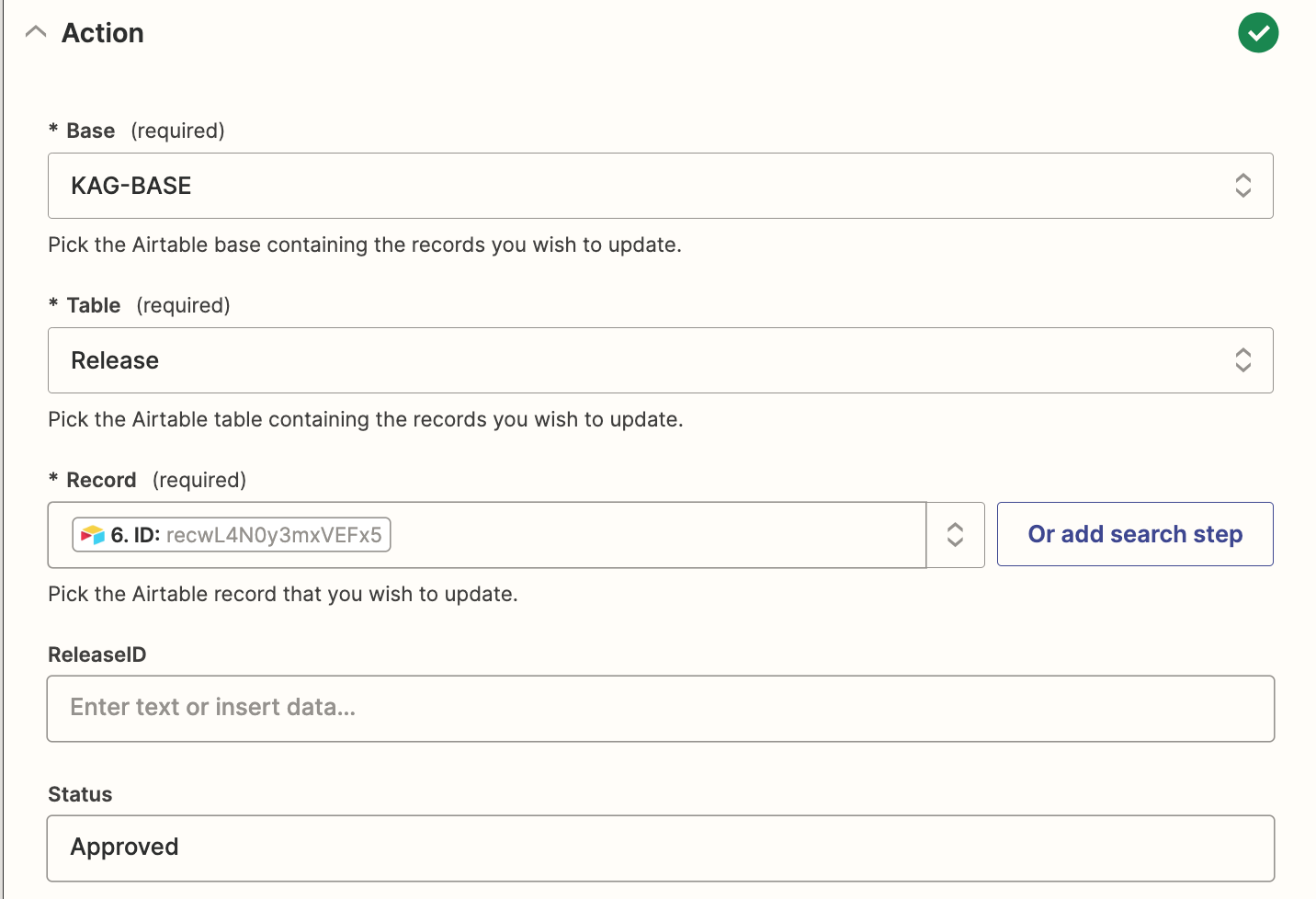Collapse the Action section chevron

click(36, 32)
